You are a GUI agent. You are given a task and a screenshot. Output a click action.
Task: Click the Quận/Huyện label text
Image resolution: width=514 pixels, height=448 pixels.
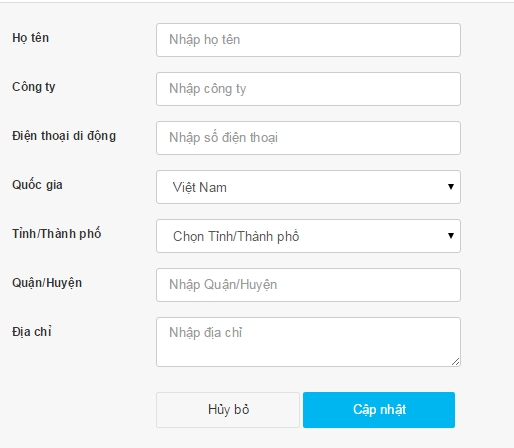point(47,283)
